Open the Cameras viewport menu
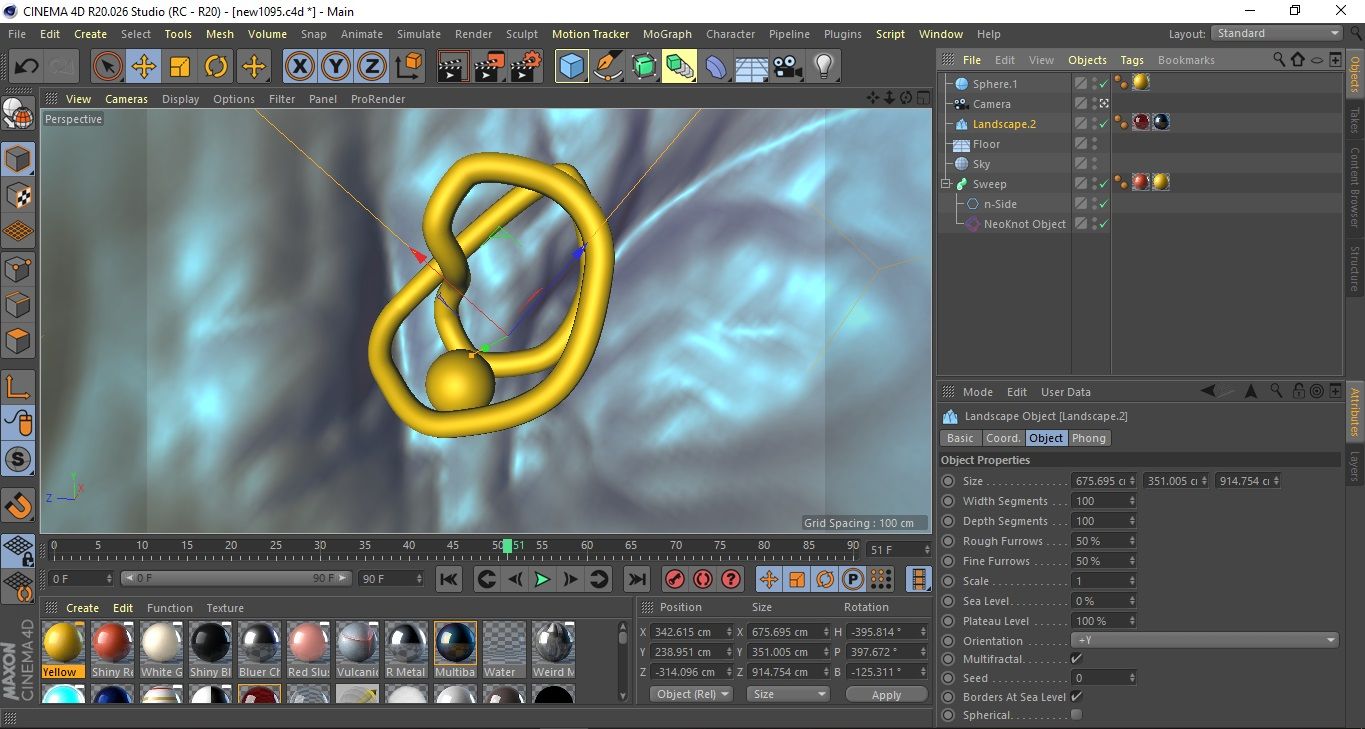1365x729 pixels. coord(126,99)
